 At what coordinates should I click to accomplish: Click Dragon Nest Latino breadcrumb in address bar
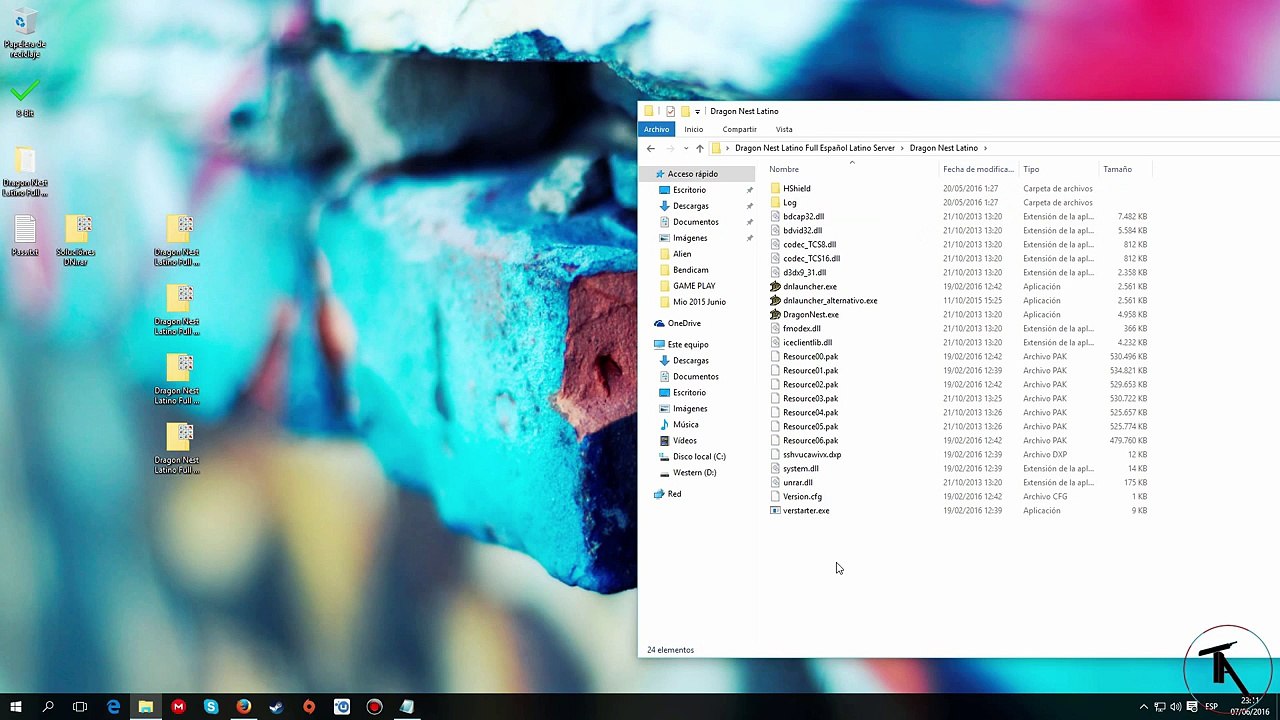pos(944,148)
